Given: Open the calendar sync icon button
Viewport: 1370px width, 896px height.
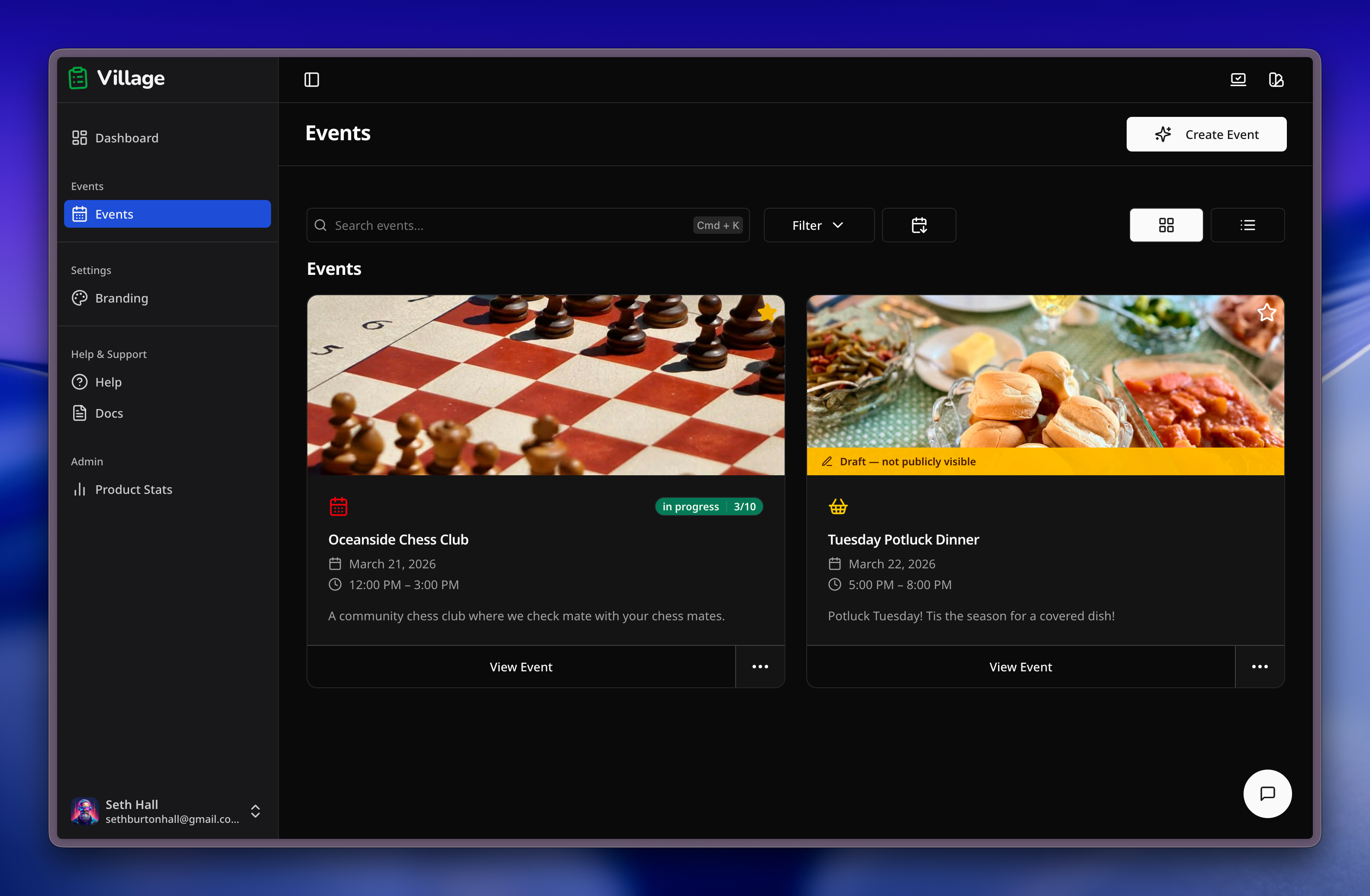Looking at the screenshot, I should 919,225.
